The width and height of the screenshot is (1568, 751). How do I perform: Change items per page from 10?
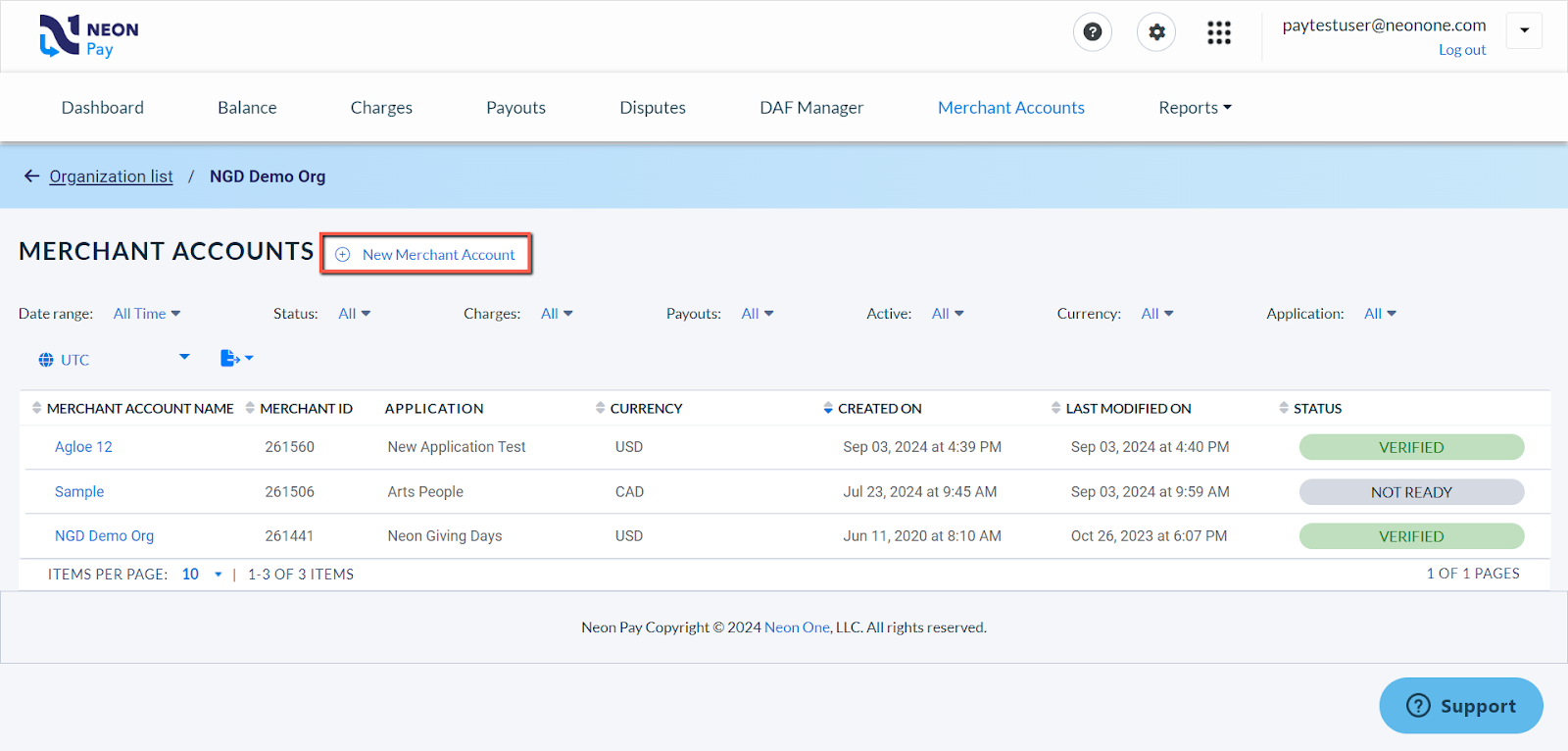[202, 575]
